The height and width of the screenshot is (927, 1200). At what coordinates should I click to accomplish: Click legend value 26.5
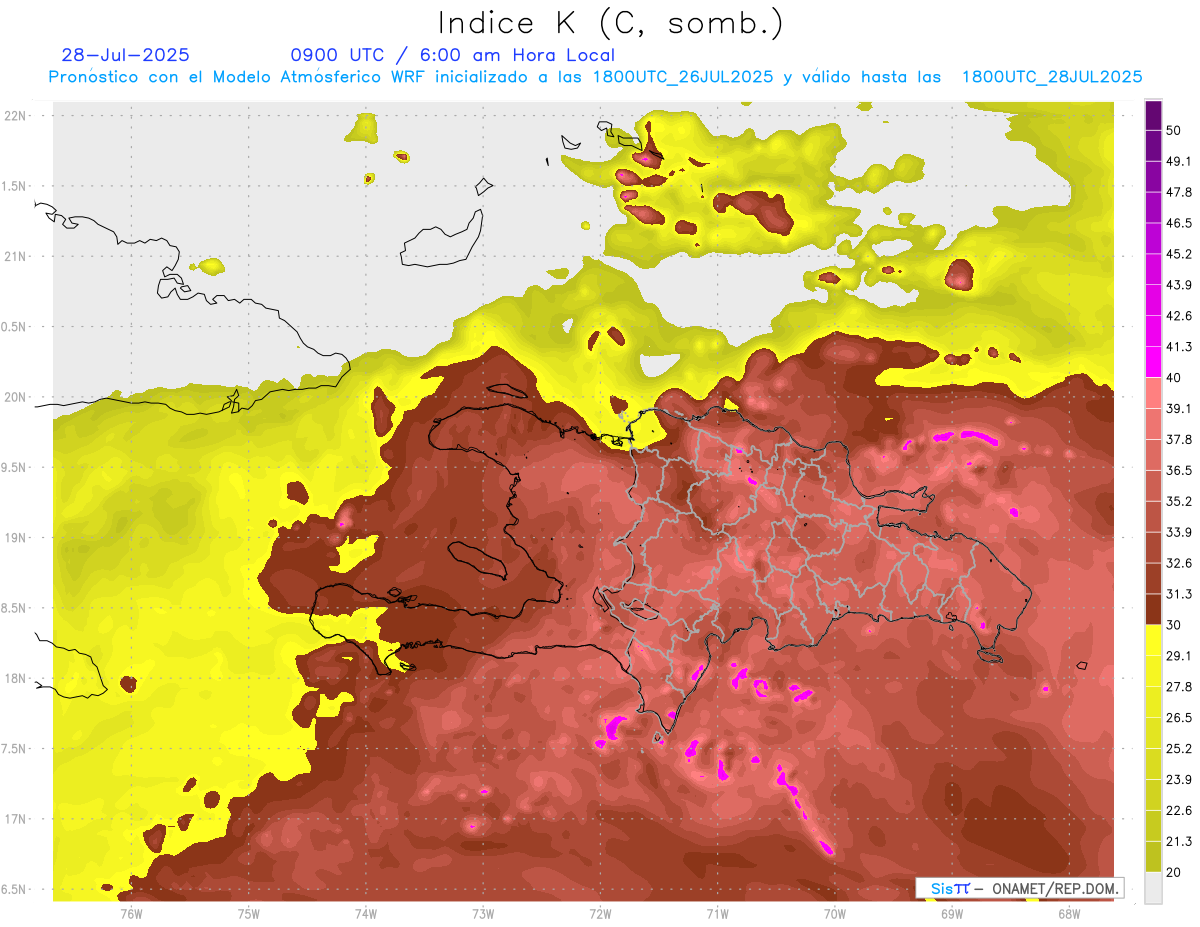pyautogui.click(x=1178, y=717)
